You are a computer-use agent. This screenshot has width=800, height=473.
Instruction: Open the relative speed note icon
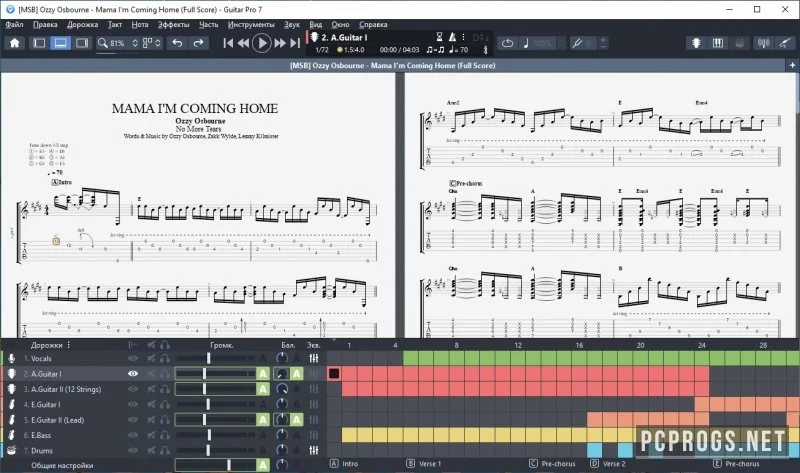click(526, 43)
